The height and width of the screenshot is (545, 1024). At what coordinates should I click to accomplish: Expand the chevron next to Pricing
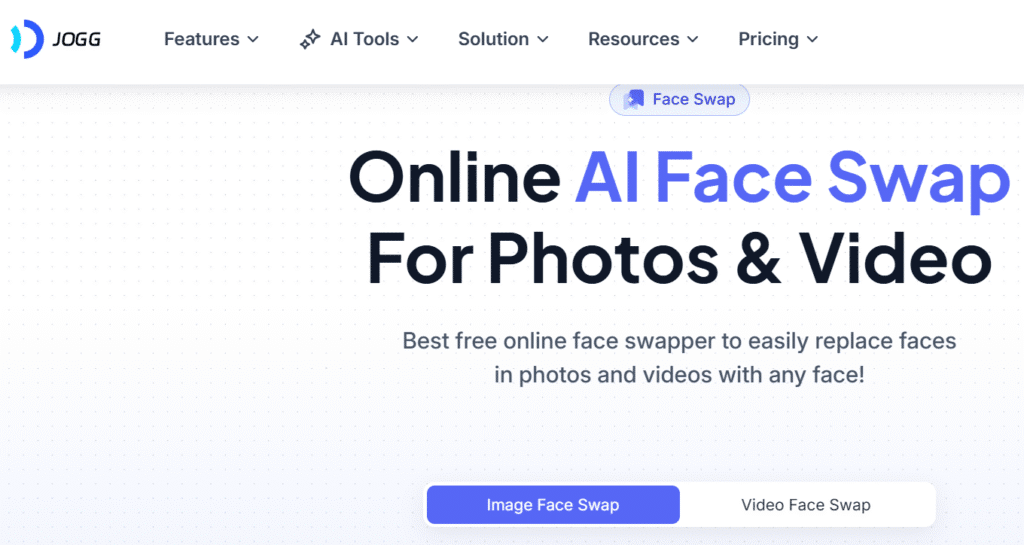coord(812,40)
